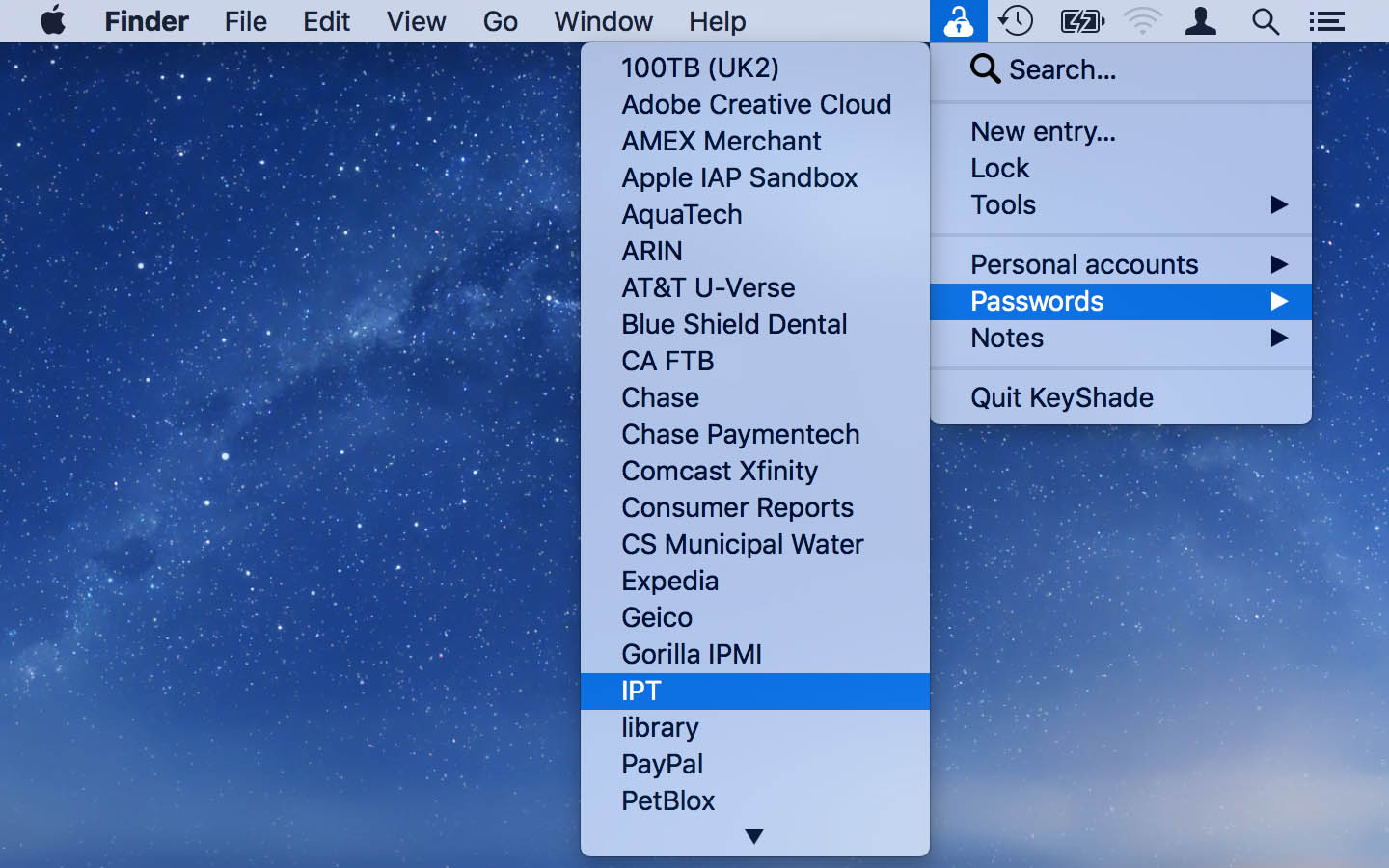Expand the Personal accounts submenu arrow
The image size is (1389, 868).
pos(1279,264)
